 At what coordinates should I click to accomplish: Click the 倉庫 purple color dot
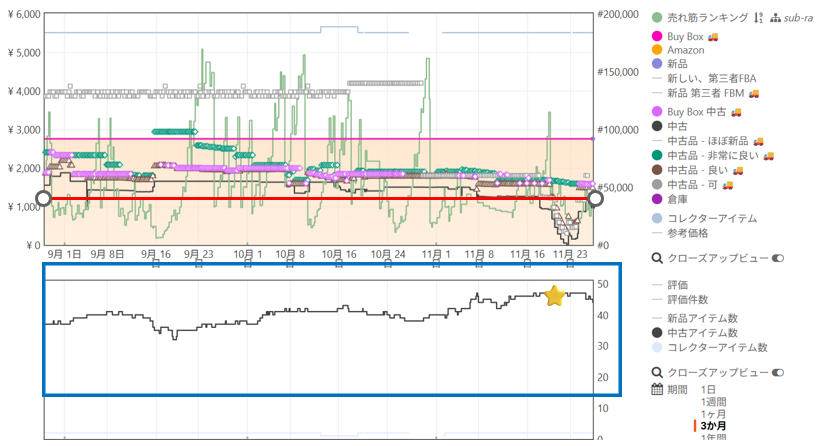(657, 199)
